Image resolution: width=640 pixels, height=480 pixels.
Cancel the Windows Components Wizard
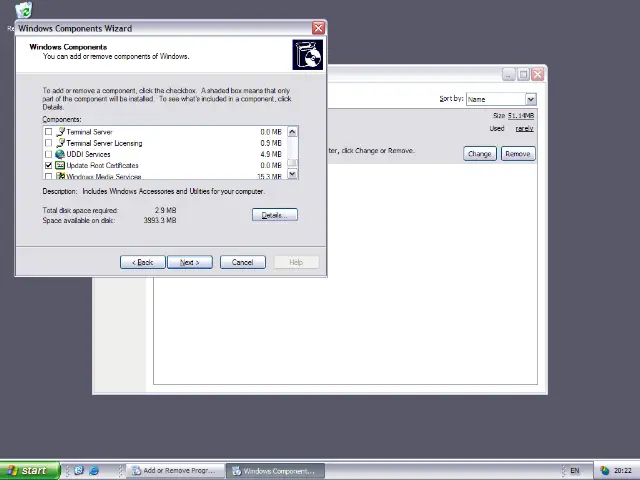pos(243,262)
